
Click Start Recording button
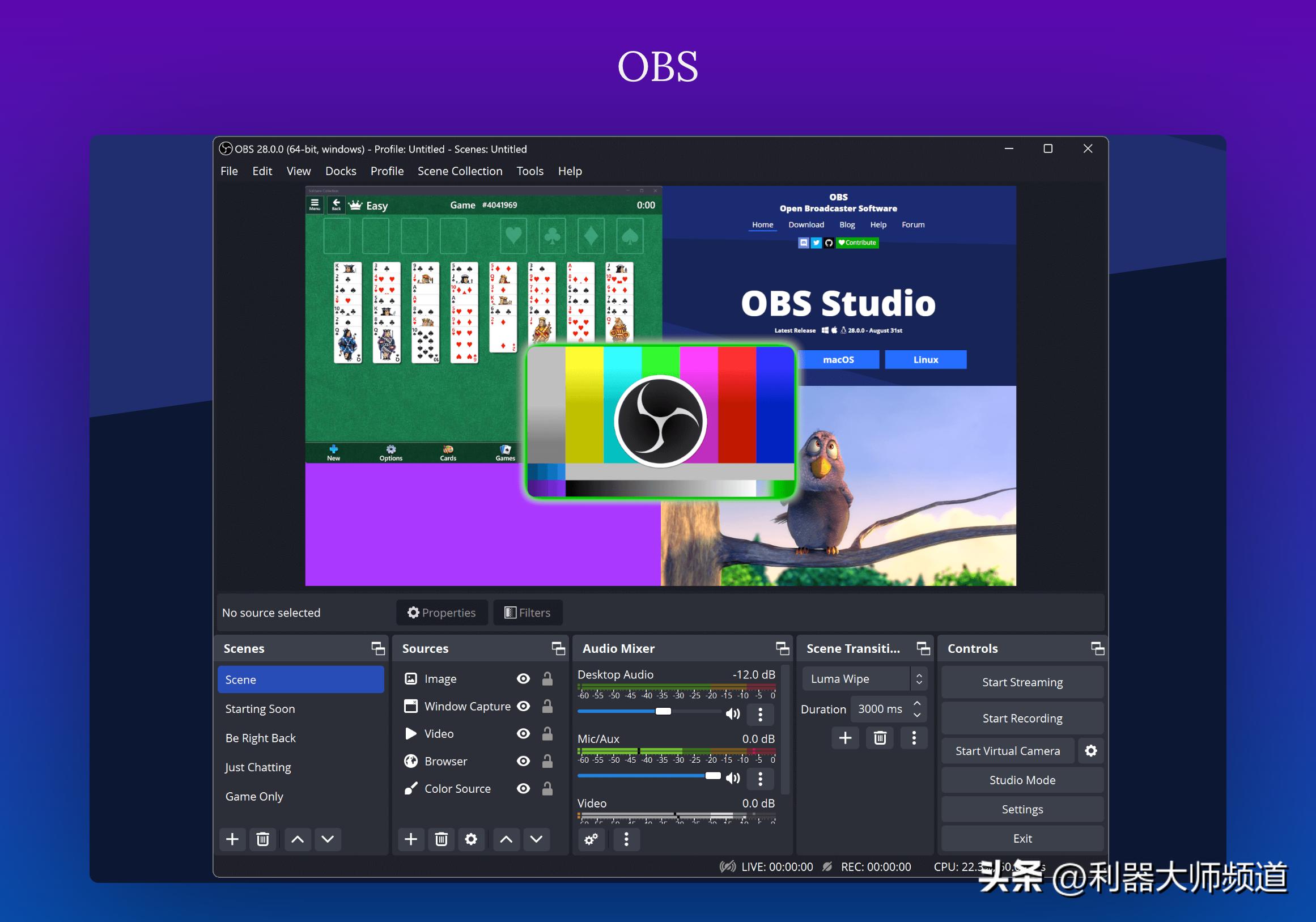point(1022,718)
